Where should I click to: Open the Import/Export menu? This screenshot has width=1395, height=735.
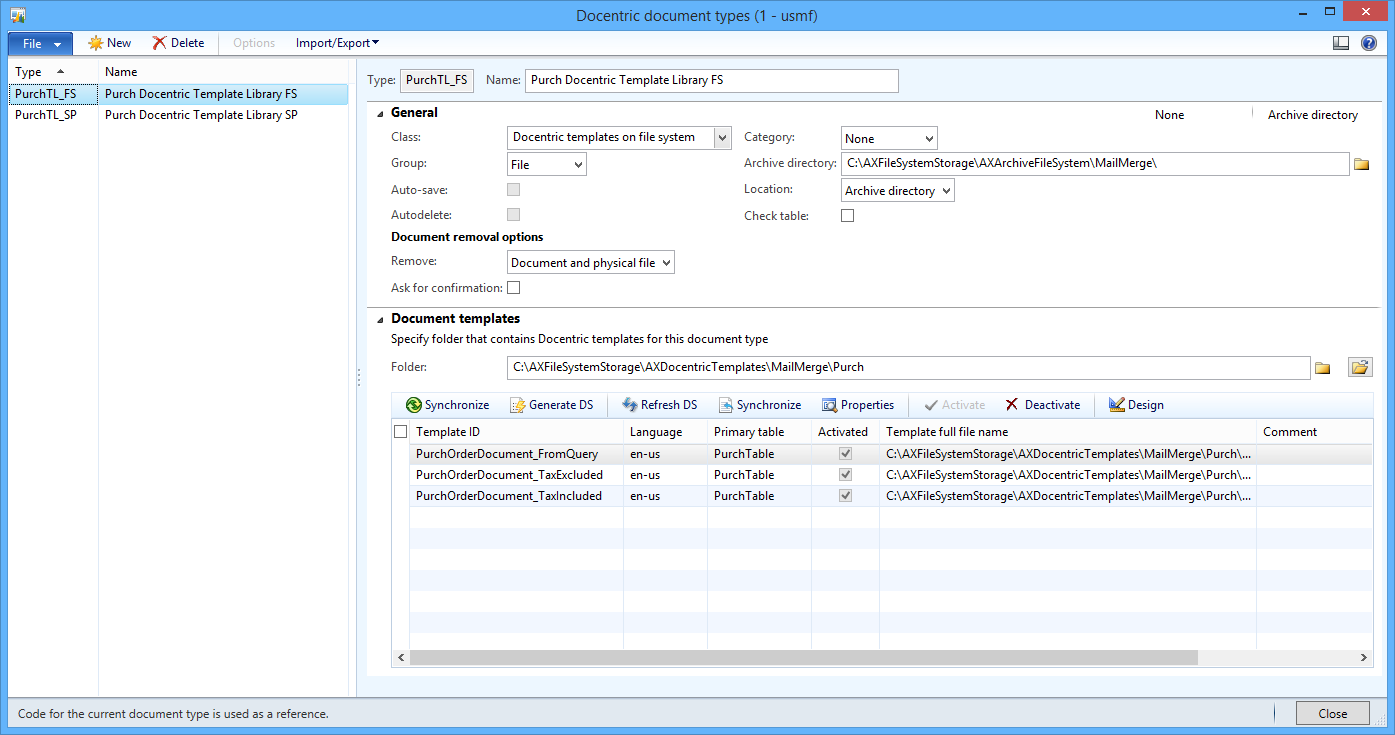[337, 43]
